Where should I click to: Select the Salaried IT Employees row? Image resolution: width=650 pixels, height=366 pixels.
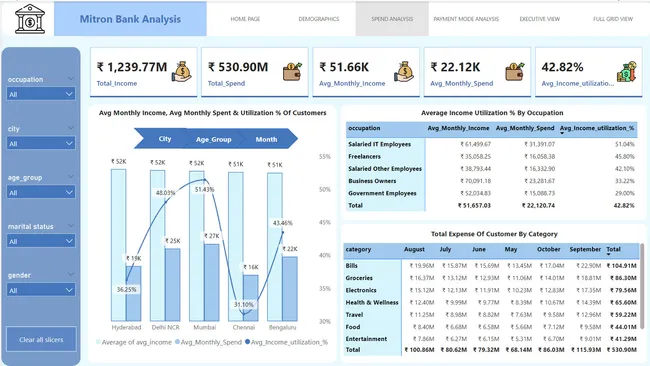click(x=491, y=144)
